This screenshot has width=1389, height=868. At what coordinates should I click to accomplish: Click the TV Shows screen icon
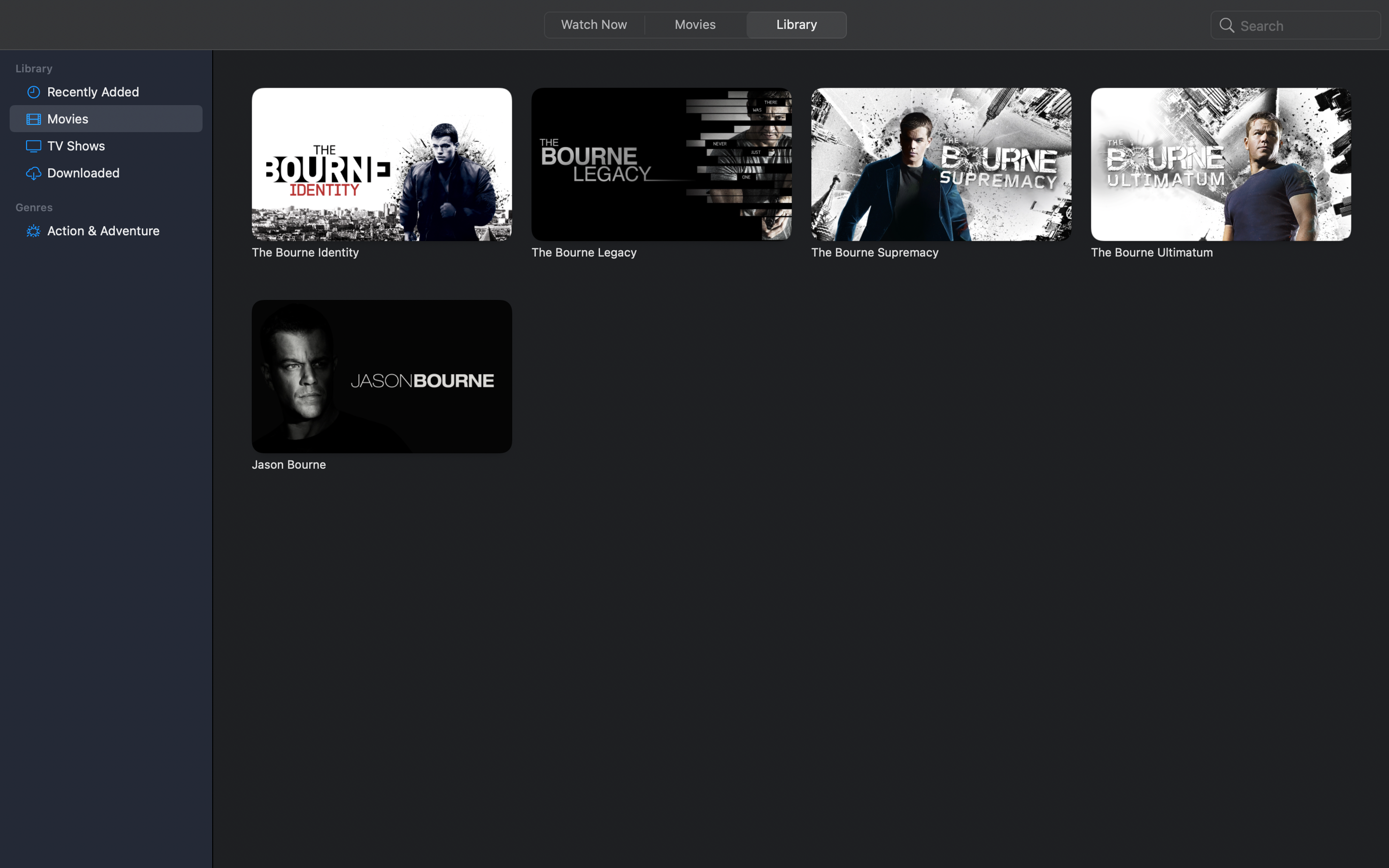(x=34, y=146)
